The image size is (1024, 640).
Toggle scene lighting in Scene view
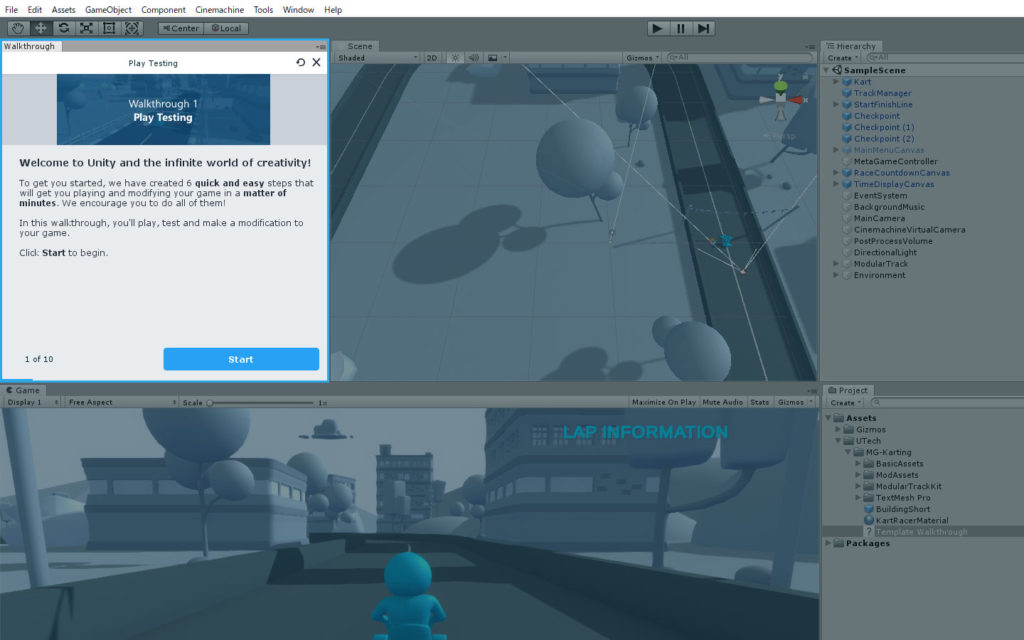[455, 57]
